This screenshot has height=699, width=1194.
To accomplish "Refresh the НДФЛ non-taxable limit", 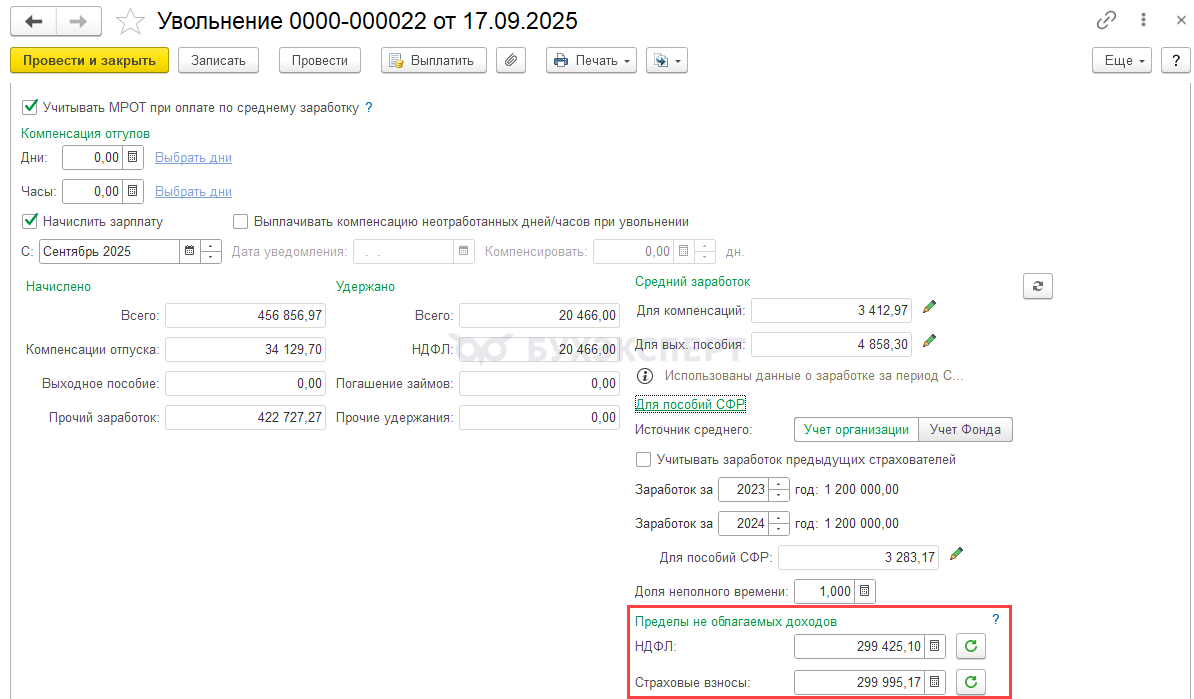I will click(971, 646).
